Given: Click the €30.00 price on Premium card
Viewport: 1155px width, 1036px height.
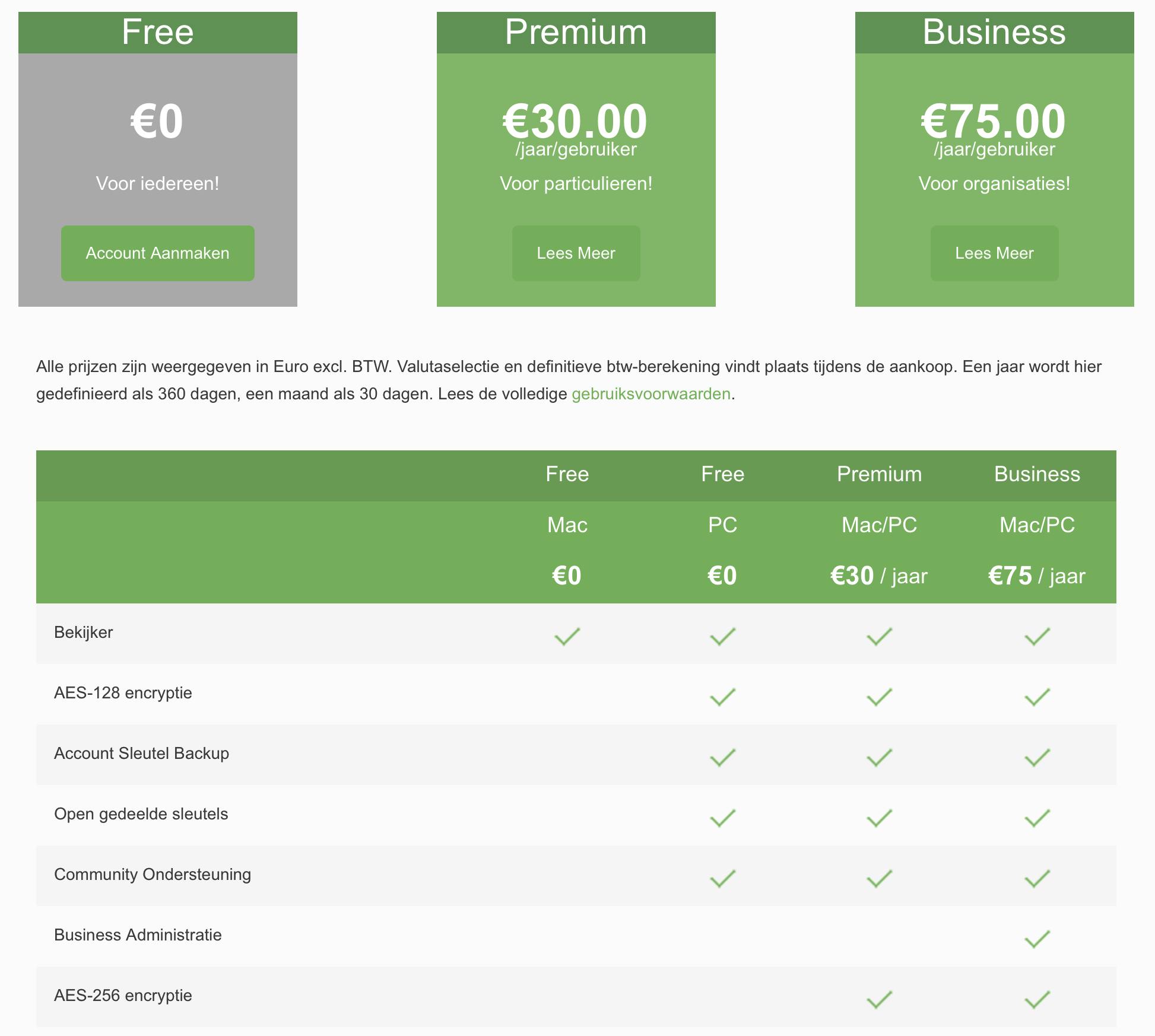Looking at the screenshot, I should 575,122.
